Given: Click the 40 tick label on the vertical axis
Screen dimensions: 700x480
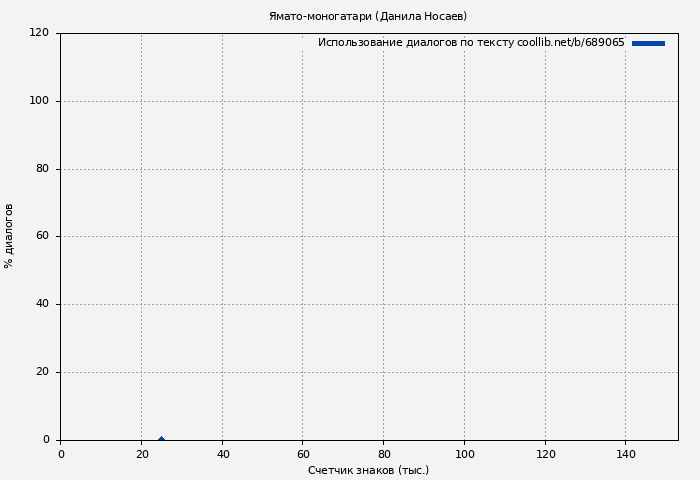Looking at the screenshot, I should coord(42,304).
